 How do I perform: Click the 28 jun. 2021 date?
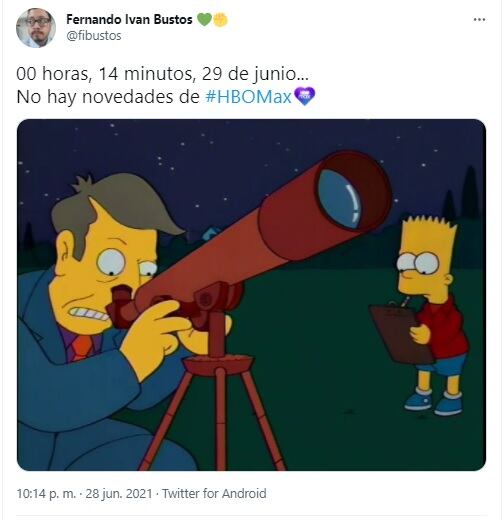point(119,493)
